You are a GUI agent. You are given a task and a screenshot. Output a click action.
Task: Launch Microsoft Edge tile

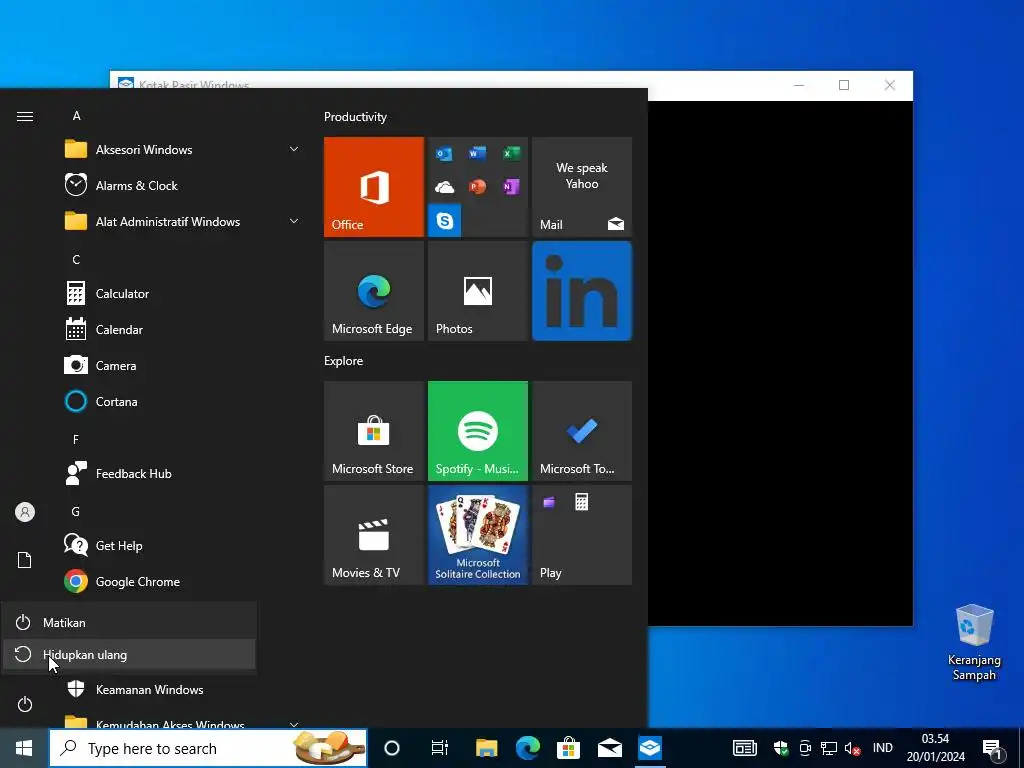click(x=374, y=291)
